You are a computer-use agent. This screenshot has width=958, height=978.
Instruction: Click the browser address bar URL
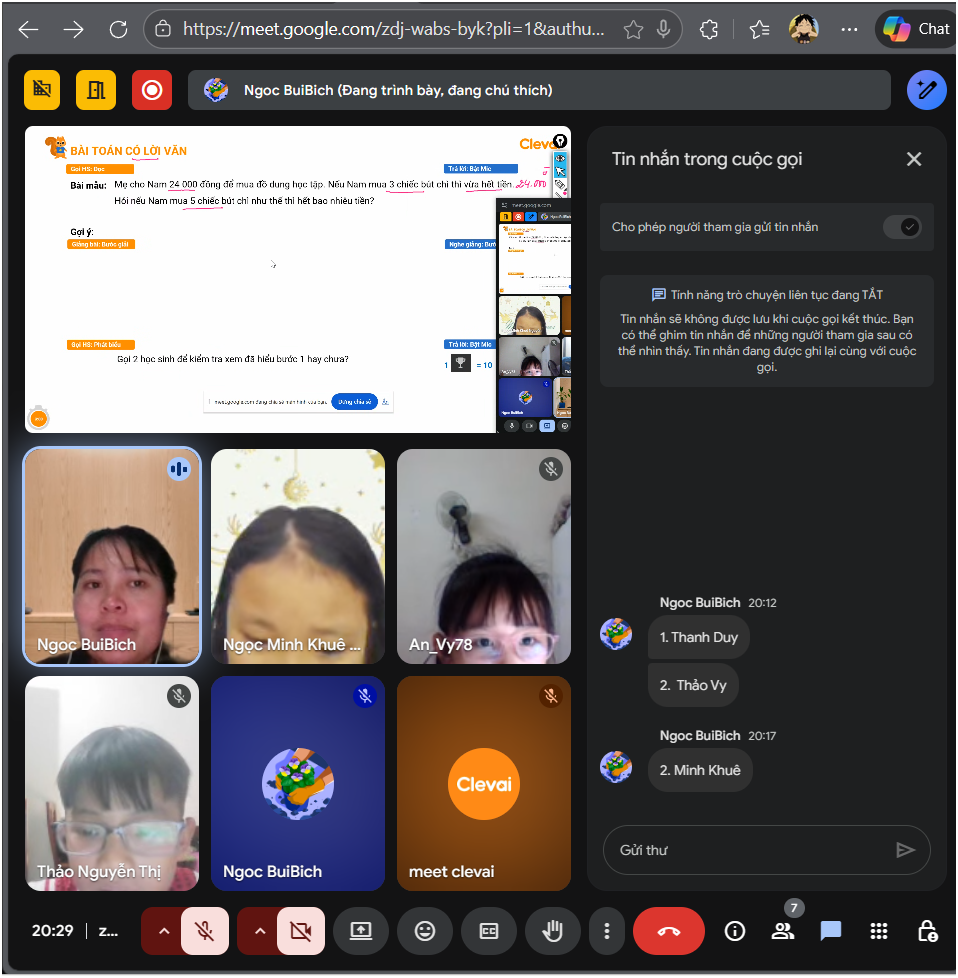[393, 29]
